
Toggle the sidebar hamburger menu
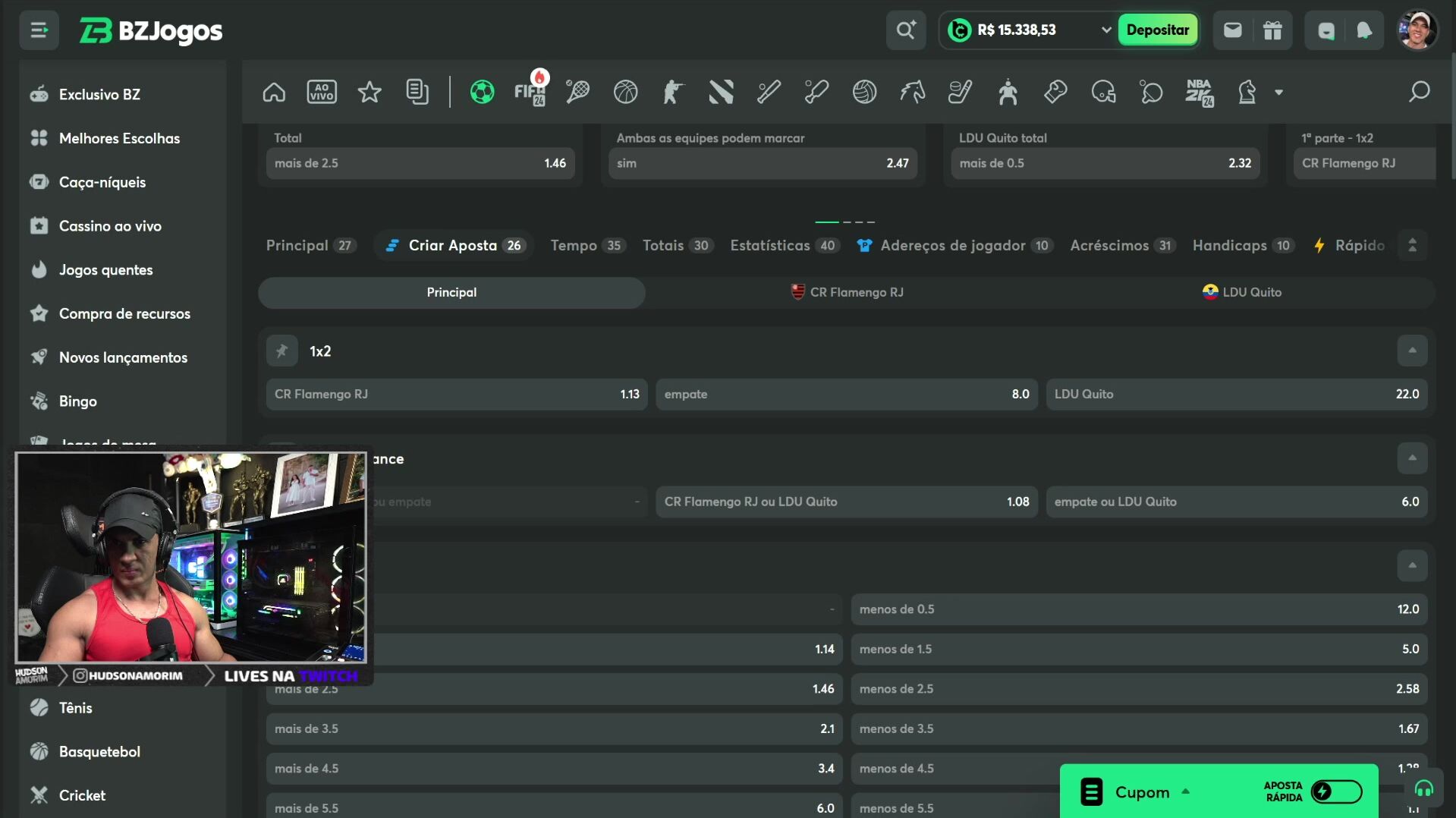[x=39, y=30]
